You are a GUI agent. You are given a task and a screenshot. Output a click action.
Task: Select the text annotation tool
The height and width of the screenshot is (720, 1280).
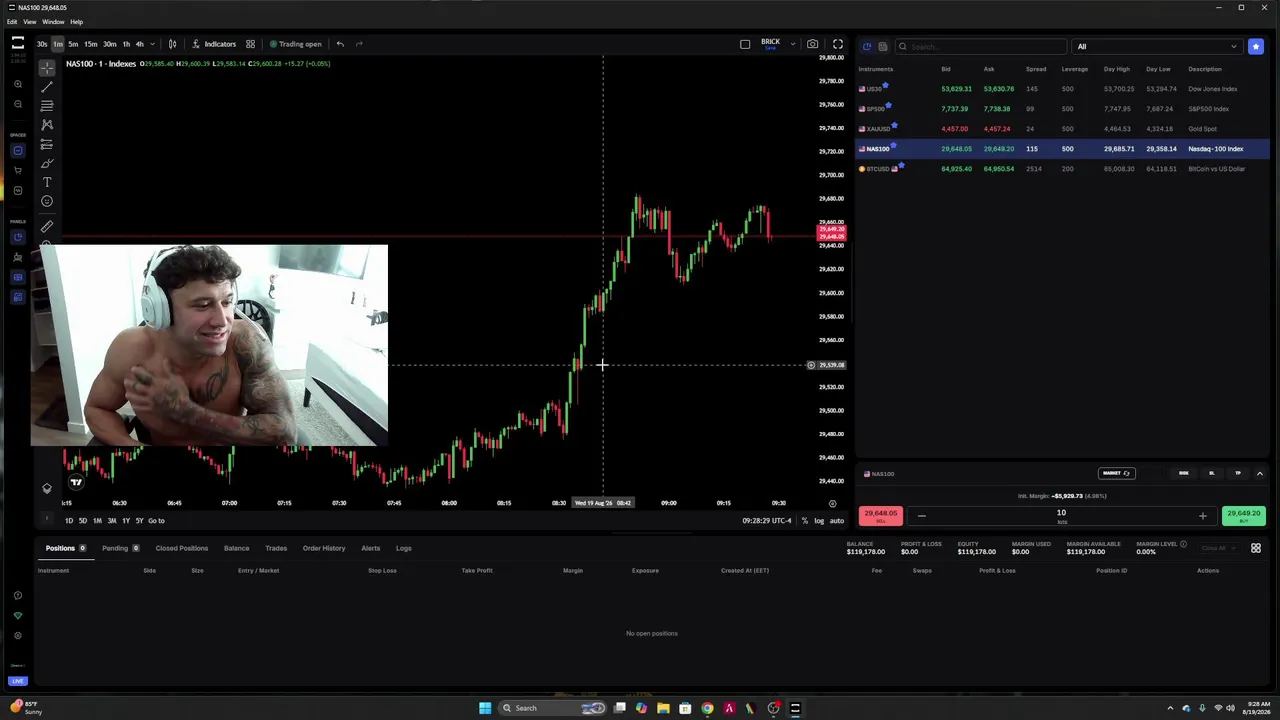(47, 182)
